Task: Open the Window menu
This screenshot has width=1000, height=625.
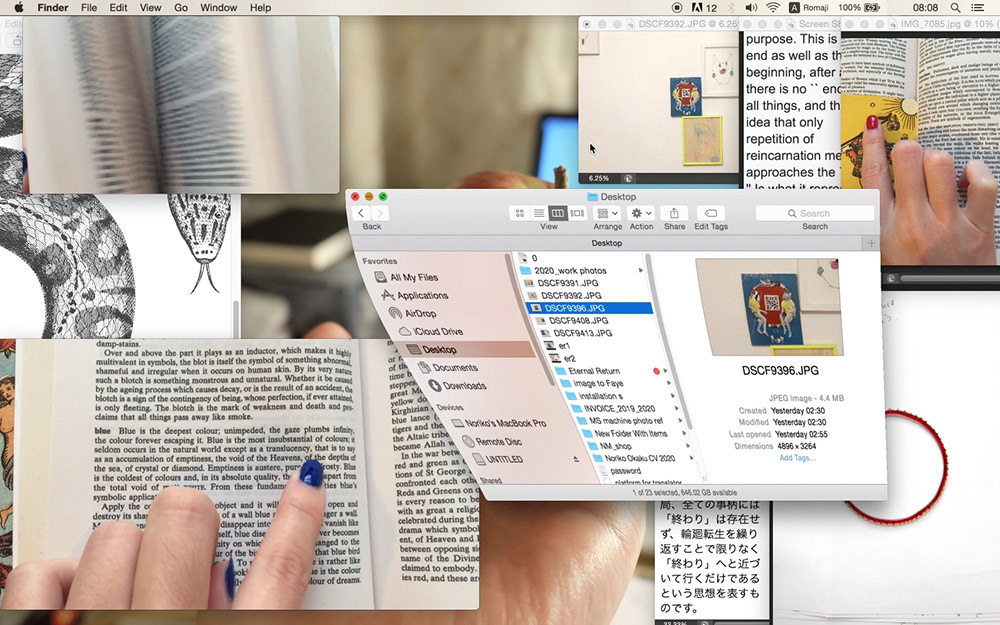Action: [218, 8]
